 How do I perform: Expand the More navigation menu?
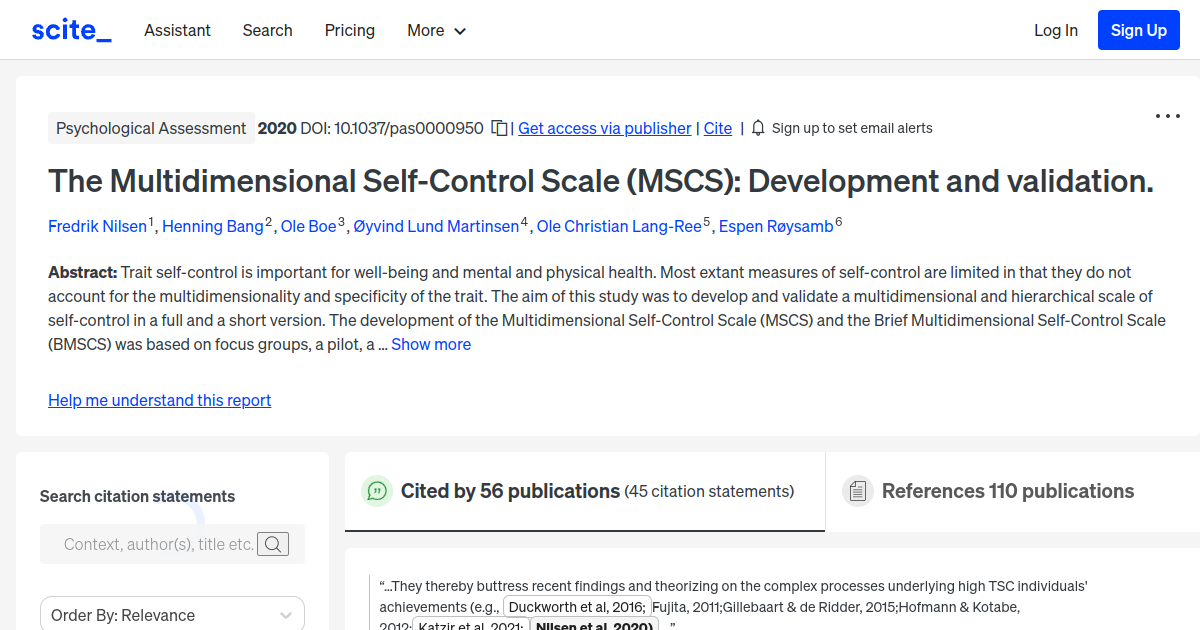pos(436,30)
